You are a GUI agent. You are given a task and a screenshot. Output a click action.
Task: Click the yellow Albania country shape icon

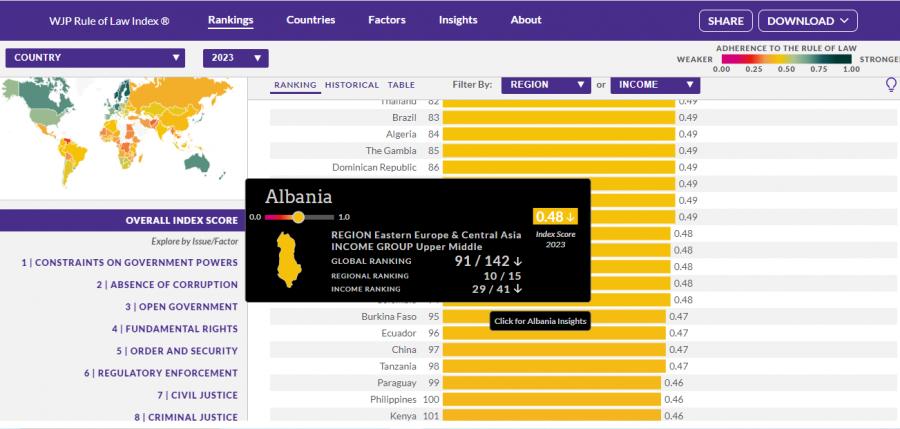coord(290,260)
